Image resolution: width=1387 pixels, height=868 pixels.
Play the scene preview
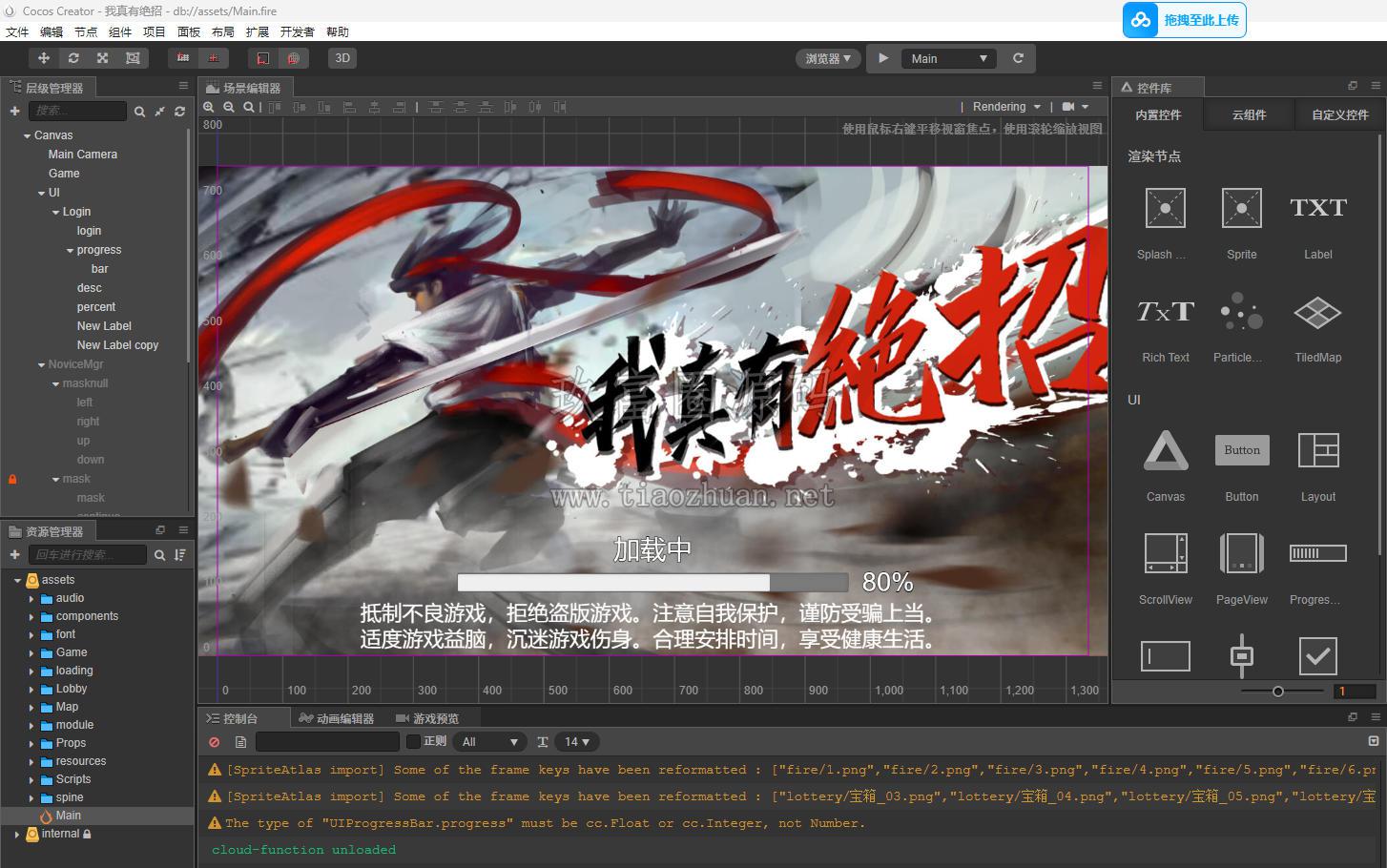tap(883, 58)
